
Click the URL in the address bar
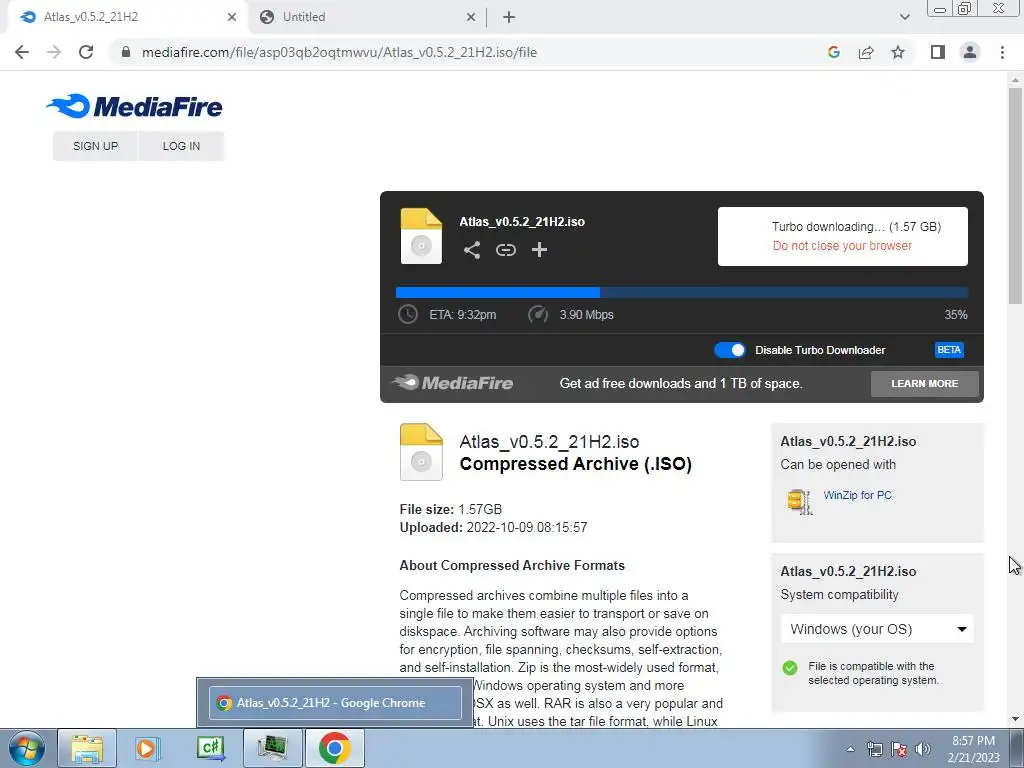click(x=340, y=52)
